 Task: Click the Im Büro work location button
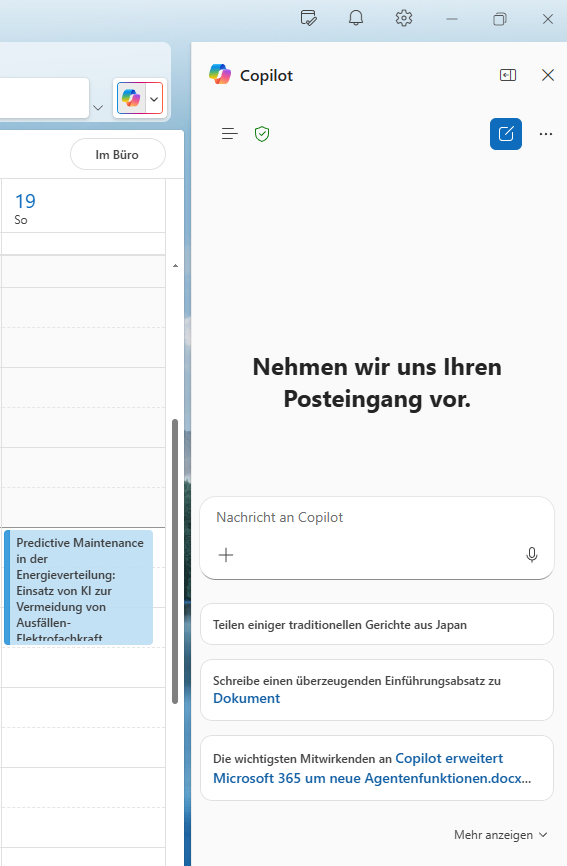118,155
